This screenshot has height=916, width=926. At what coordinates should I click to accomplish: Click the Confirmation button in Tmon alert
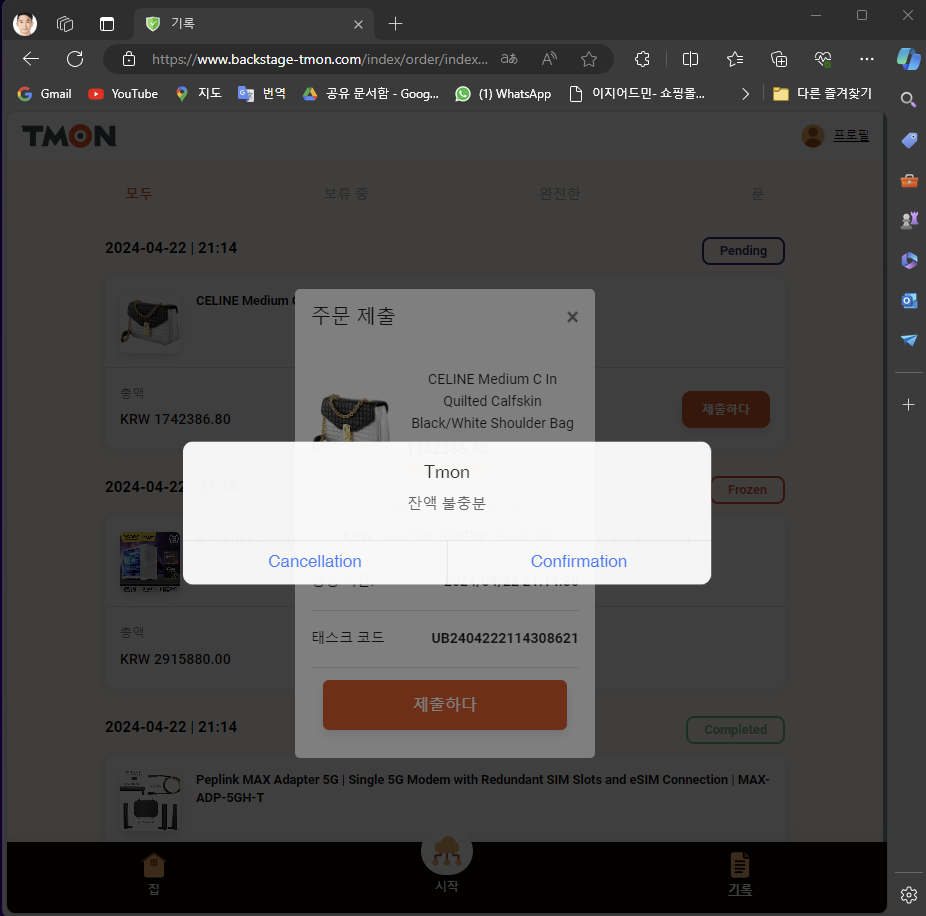pos(579,561)
